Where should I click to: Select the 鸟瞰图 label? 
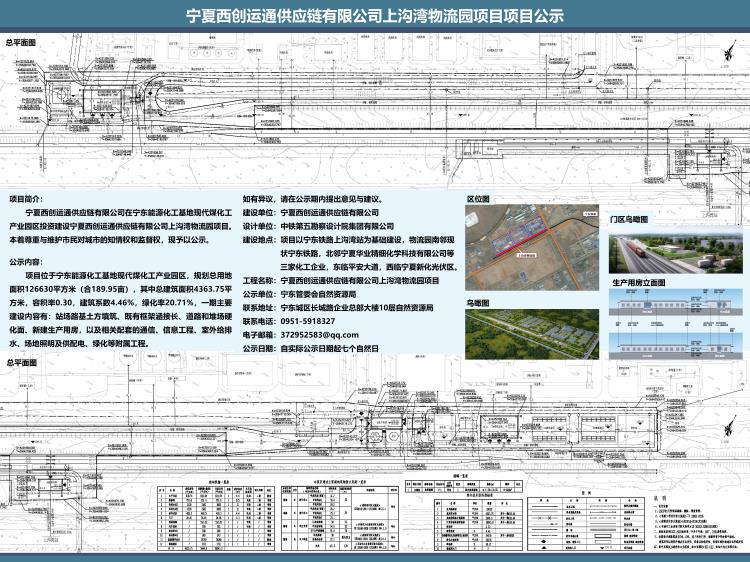click(x=478, y=303)
